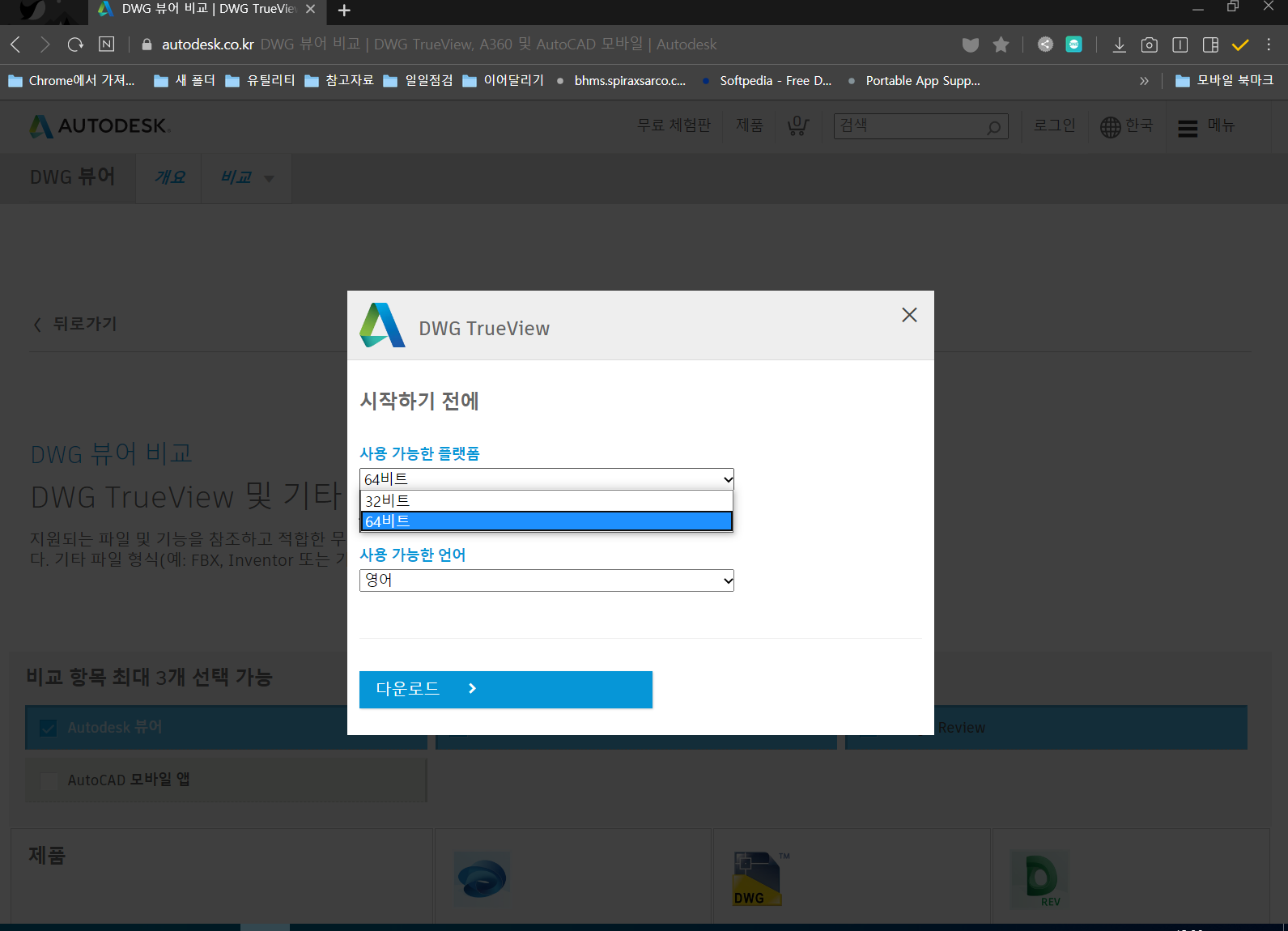Toggle the AutoCAD 모바일 앱 checkbox
Screen dimensions: 1288x931
pyautogui.click(x=49, y=780)
